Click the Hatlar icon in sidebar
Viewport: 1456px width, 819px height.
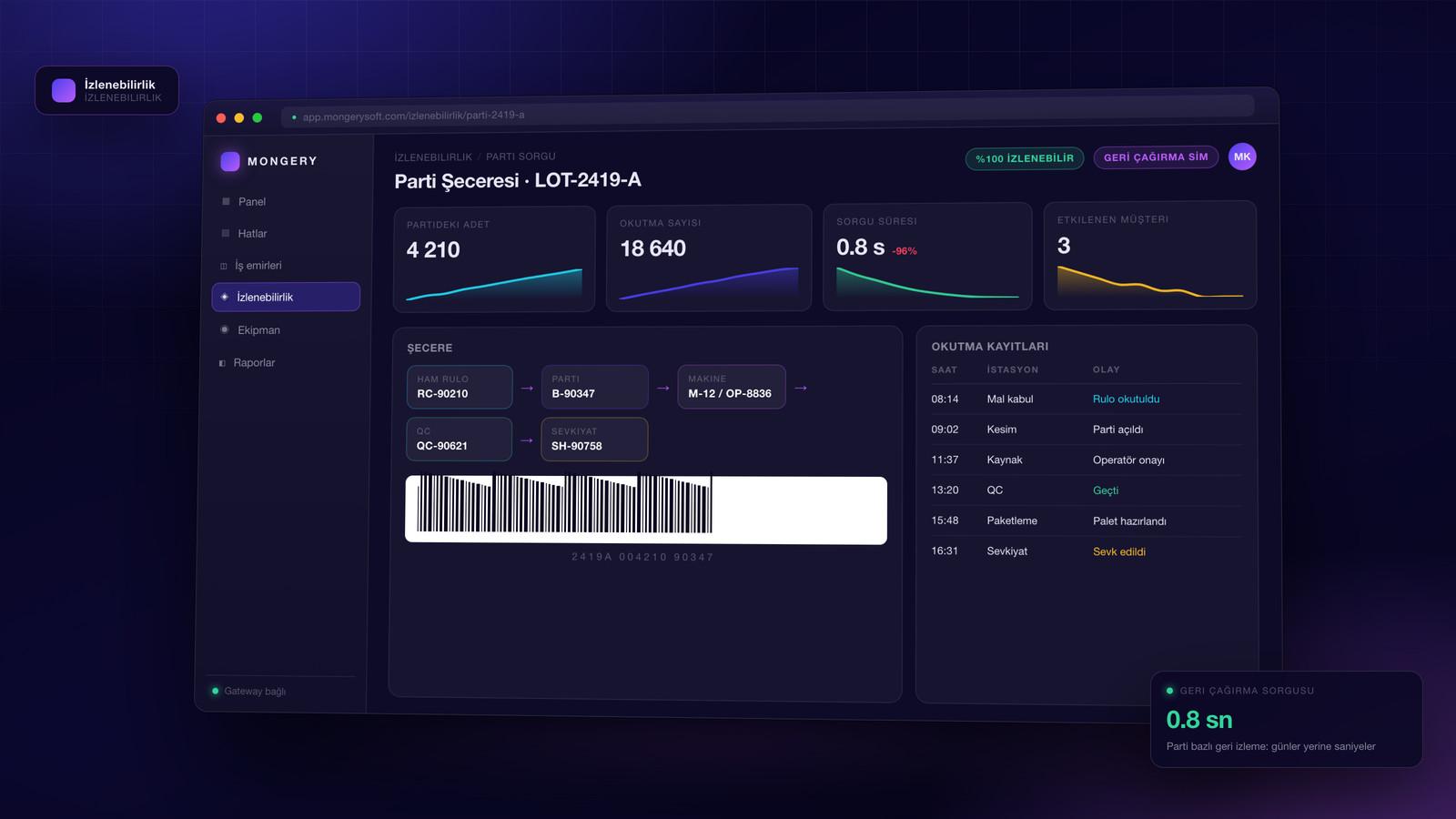(x=226, y=233)
